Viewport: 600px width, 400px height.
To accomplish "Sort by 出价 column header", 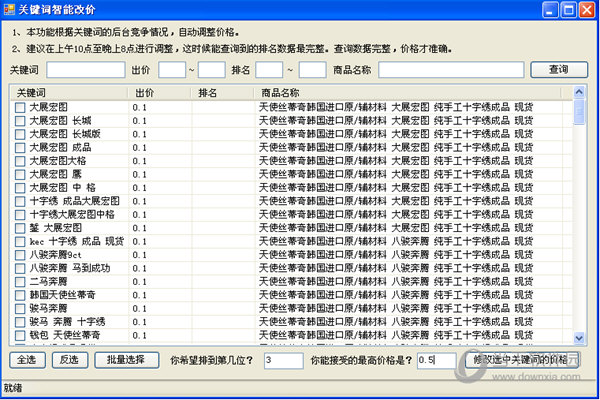I will [x=159, y=93].
